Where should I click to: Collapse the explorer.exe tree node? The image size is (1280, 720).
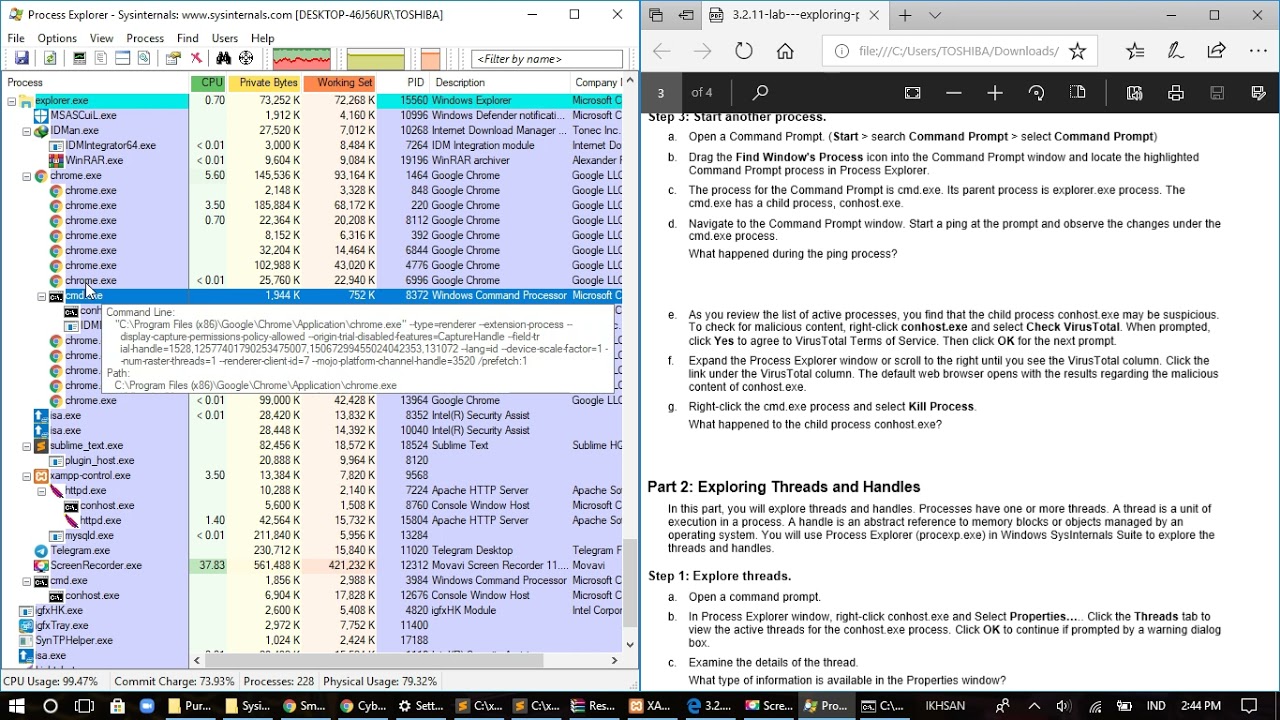12,101
